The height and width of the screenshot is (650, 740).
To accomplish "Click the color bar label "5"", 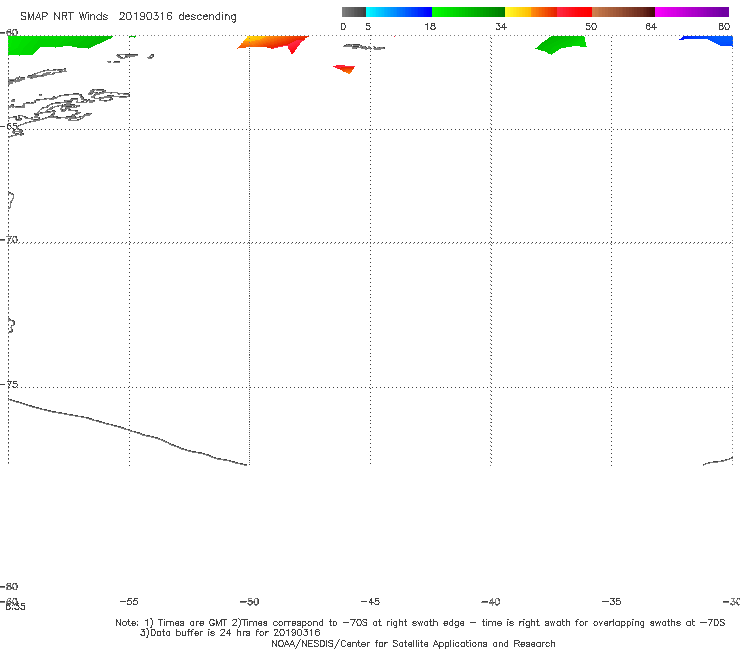I will (x=368, y=26).
